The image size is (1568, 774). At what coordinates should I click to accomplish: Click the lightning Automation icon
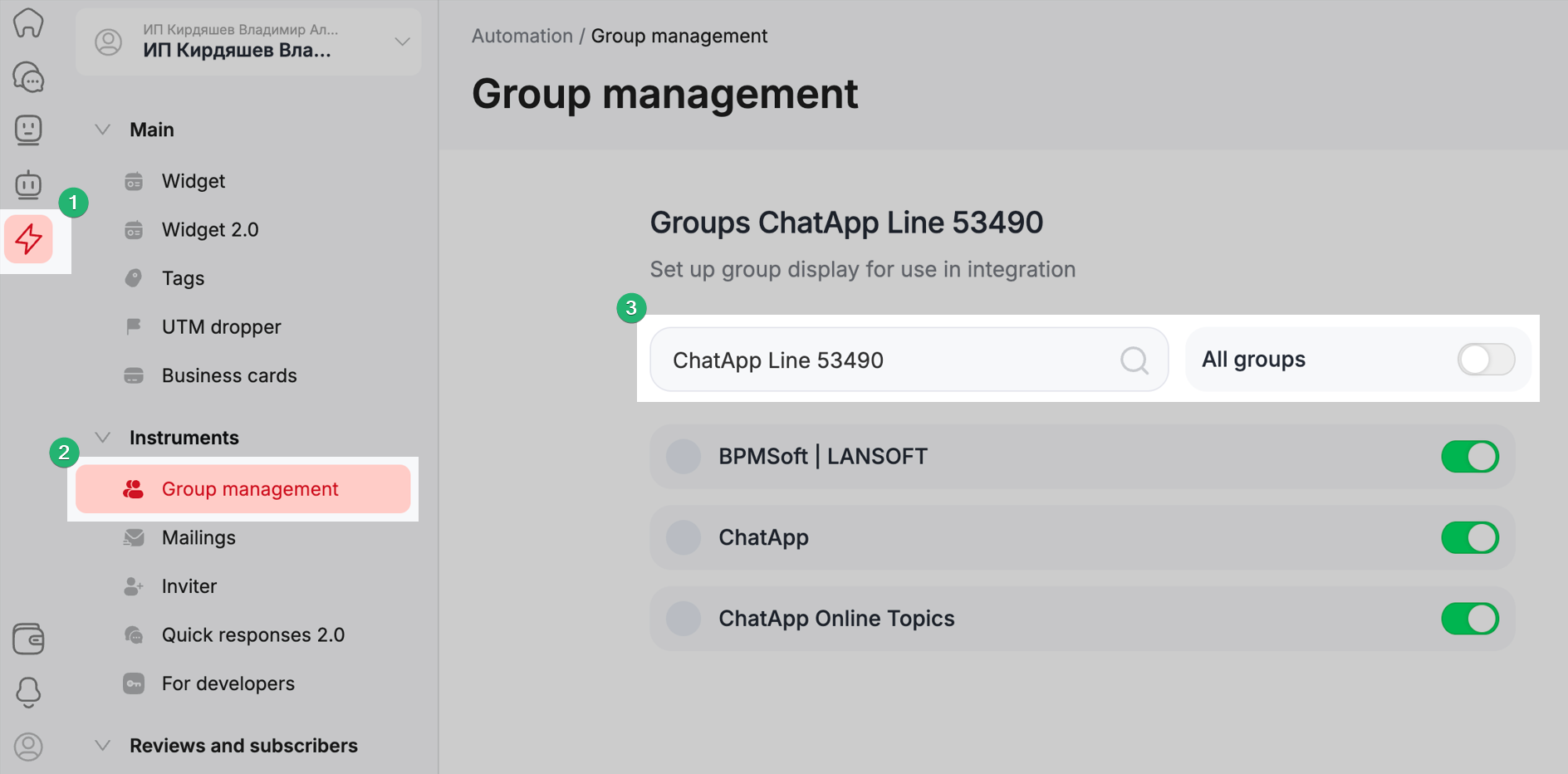point(29,239)
